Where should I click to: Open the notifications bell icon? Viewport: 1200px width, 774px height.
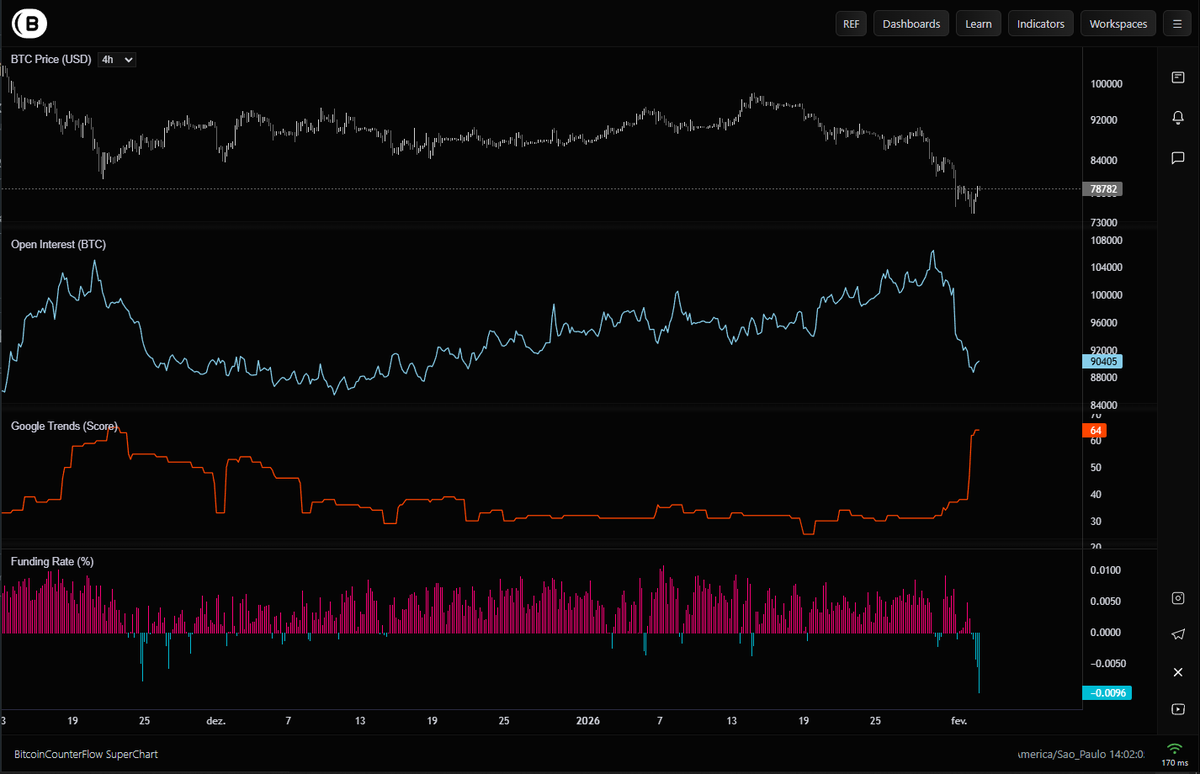point(1178,118)
